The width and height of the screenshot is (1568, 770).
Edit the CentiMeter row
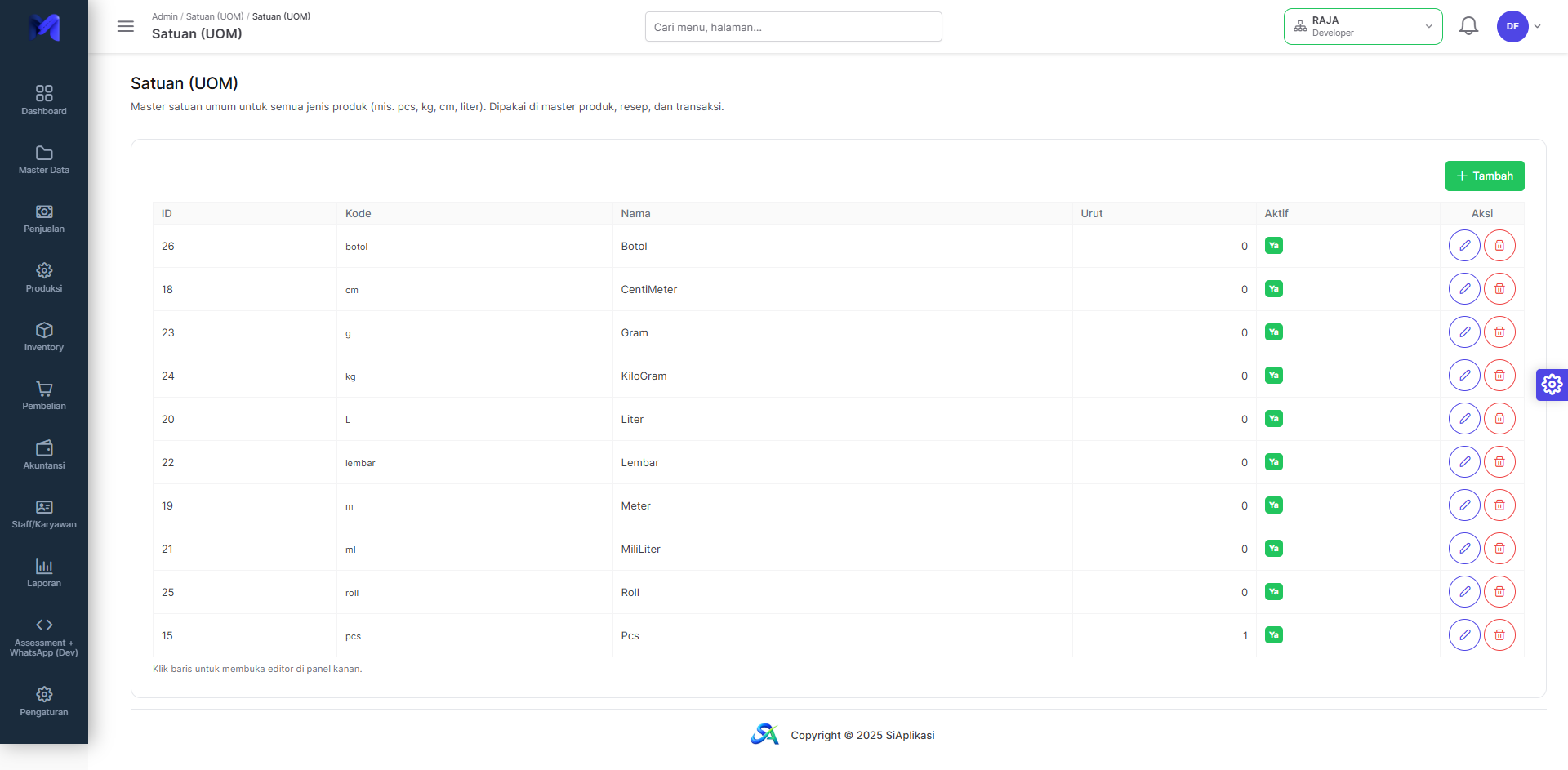pos(1464,289)
